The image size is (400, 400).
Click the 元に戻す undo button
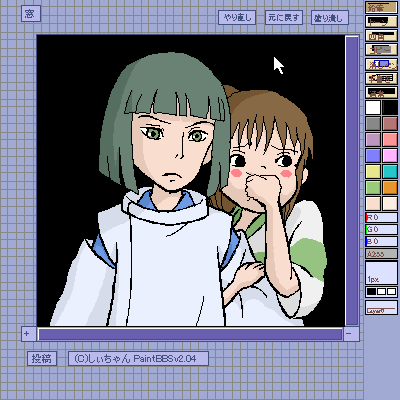[x=284, y=17]
